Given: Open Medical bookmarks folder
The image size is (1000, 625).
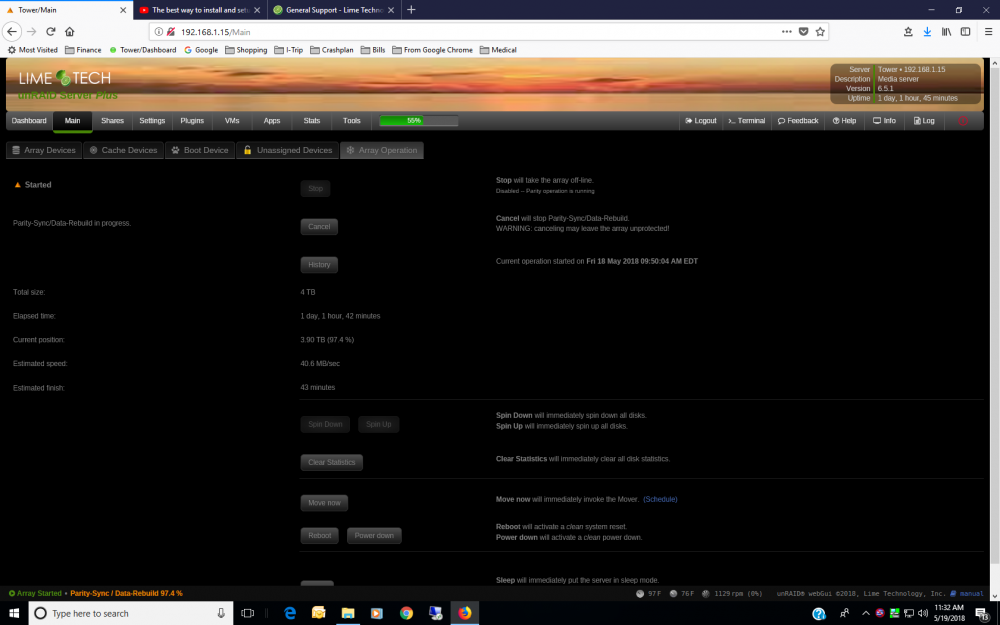Looking at the screenshot, I should [498, 50].
